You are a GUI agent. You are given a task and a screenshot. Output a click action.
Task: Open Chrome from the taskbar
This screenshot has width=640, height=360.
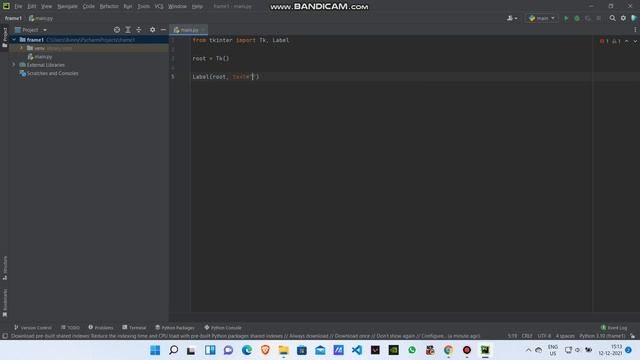[x=448, y=350]
